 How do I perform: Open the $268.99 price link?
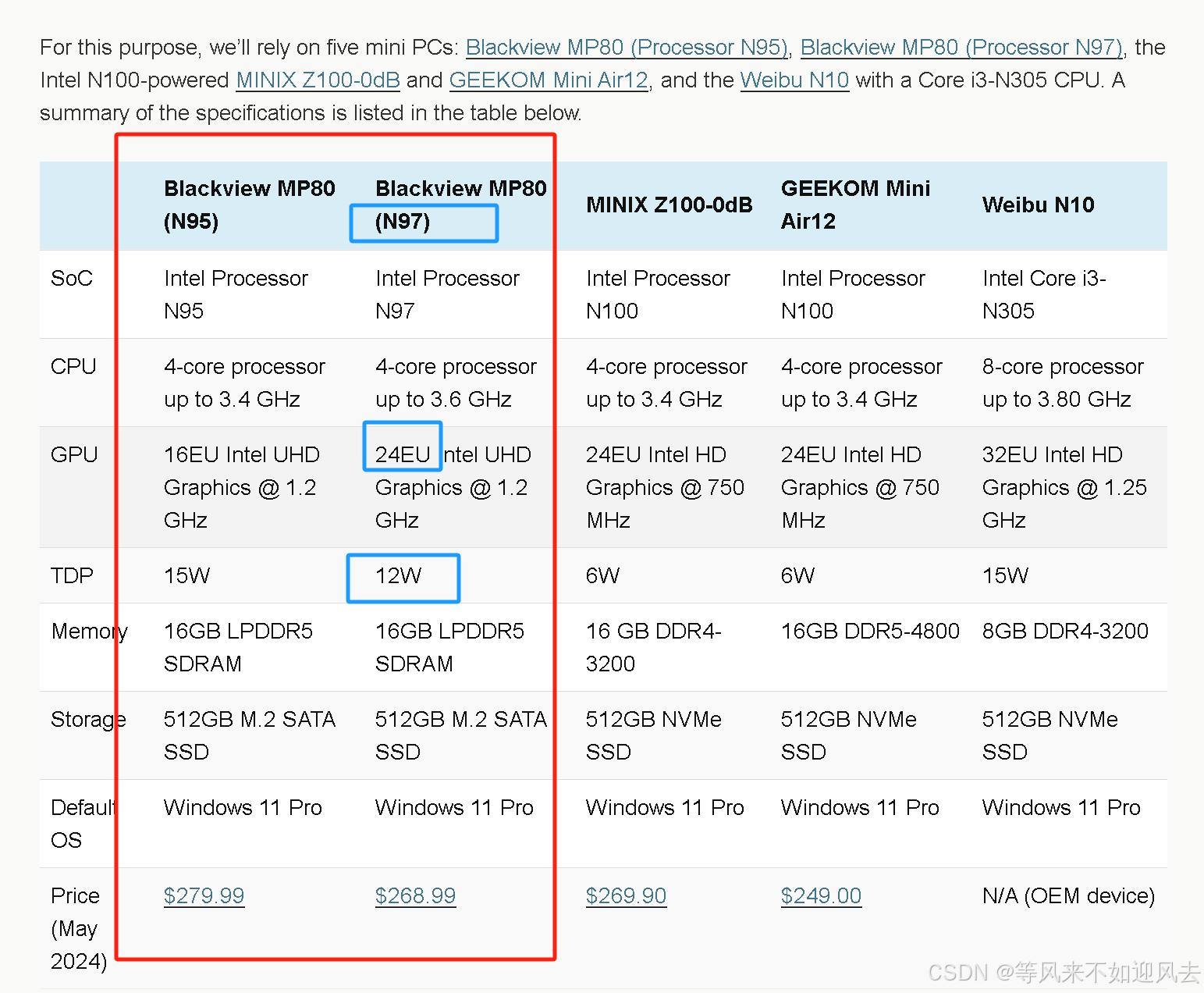(415, 896)
